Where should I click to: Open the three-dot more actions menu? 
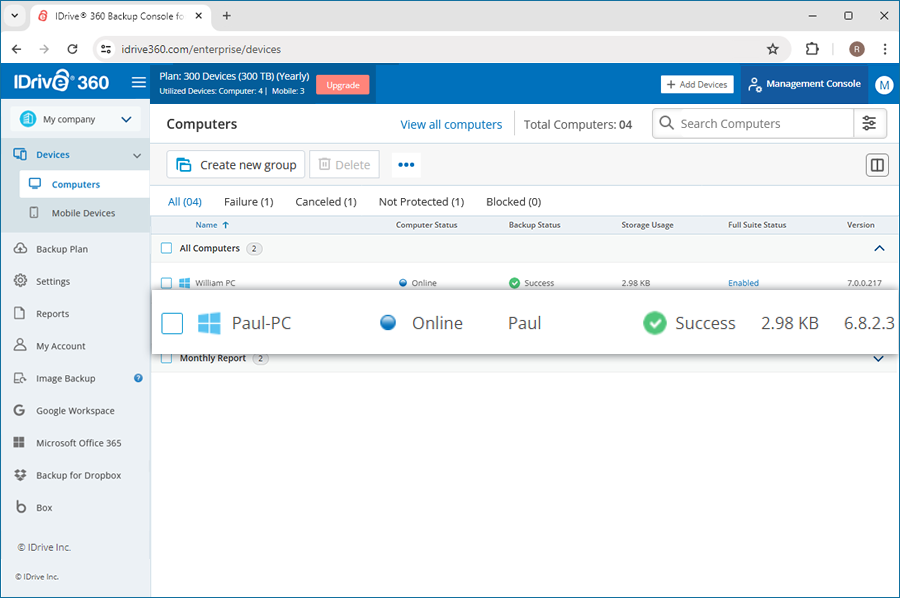click(406, 165)
